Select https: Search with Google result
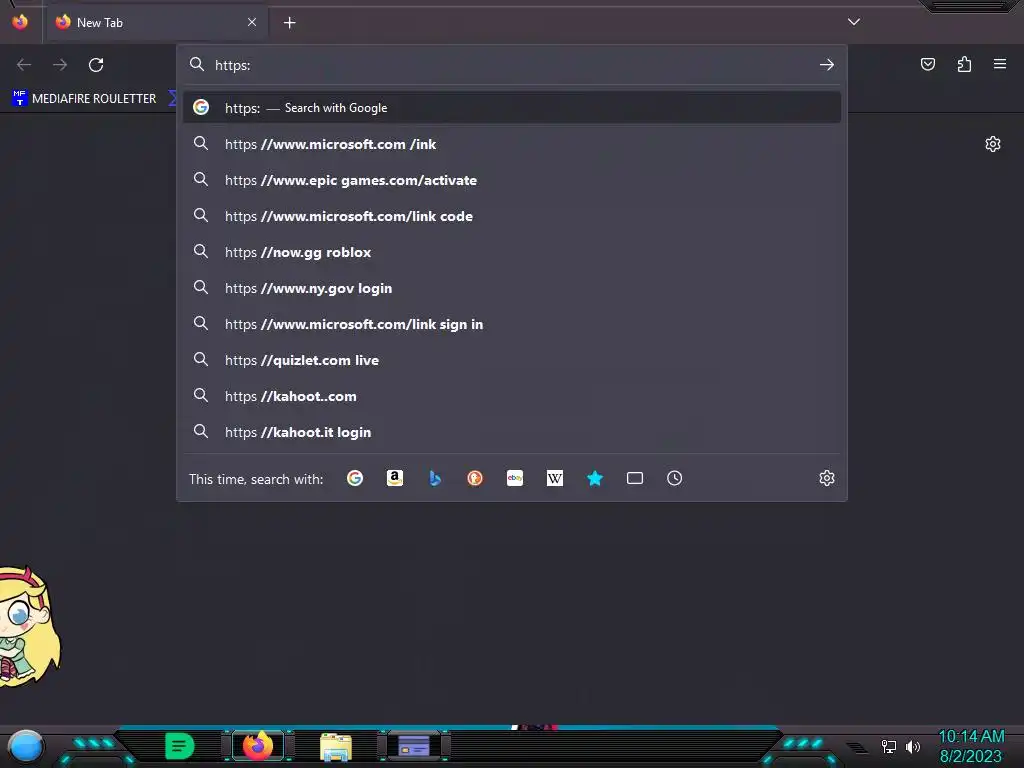This screenshot has height=768, width=1024. pos(512,108)
